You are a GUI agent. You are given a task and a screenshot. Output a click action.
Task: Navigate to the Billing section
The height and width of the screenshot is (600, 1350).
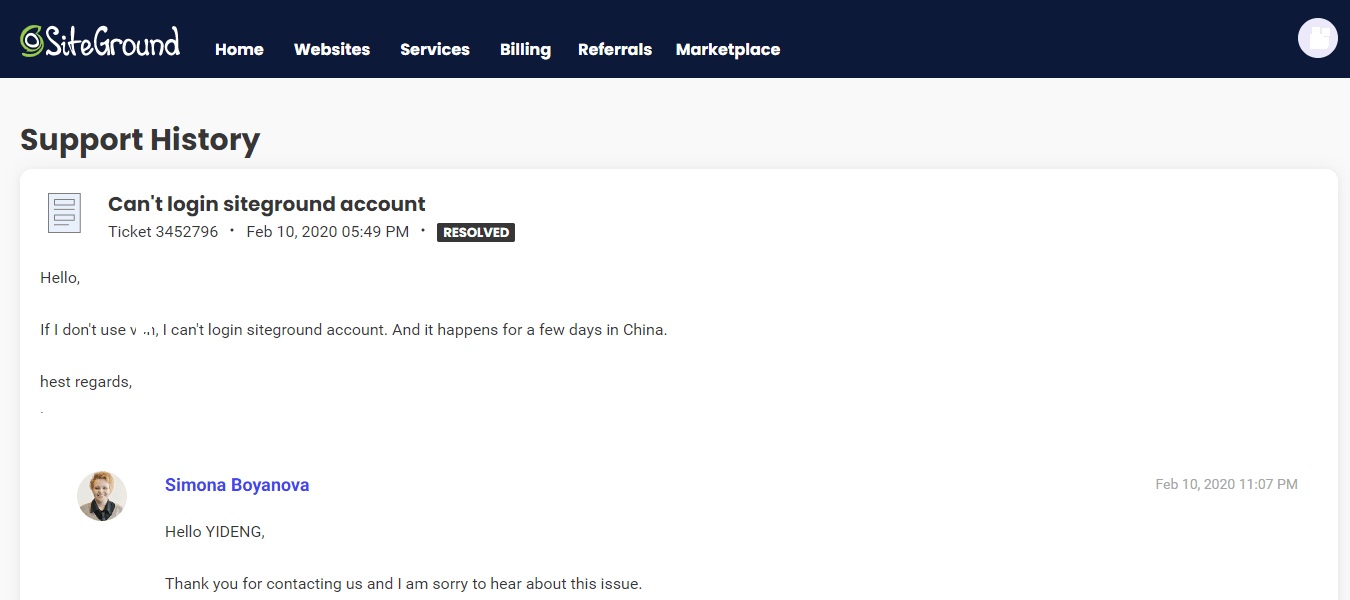coord(525,49)
